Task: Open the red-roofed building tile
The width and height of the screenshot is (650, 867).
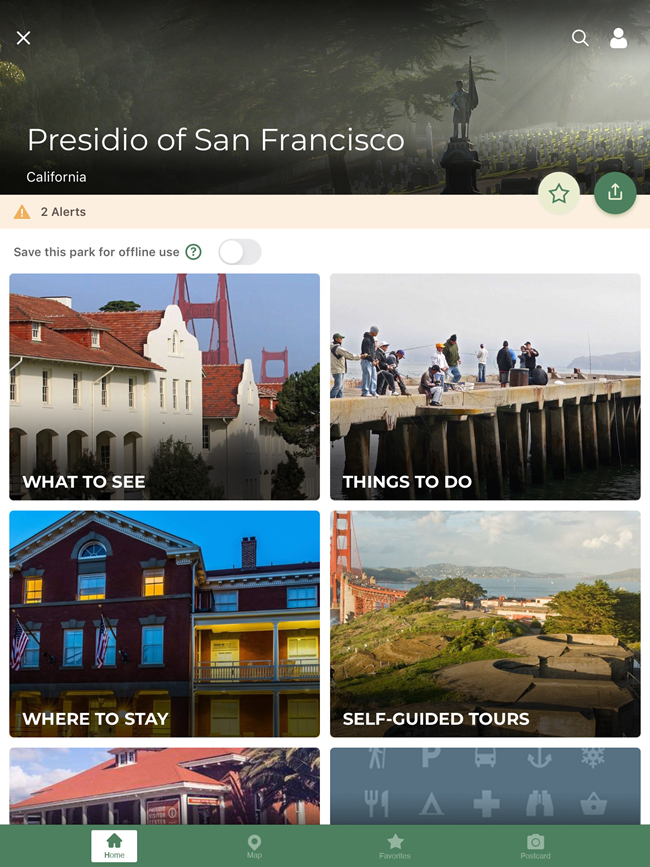Action: 165,786
